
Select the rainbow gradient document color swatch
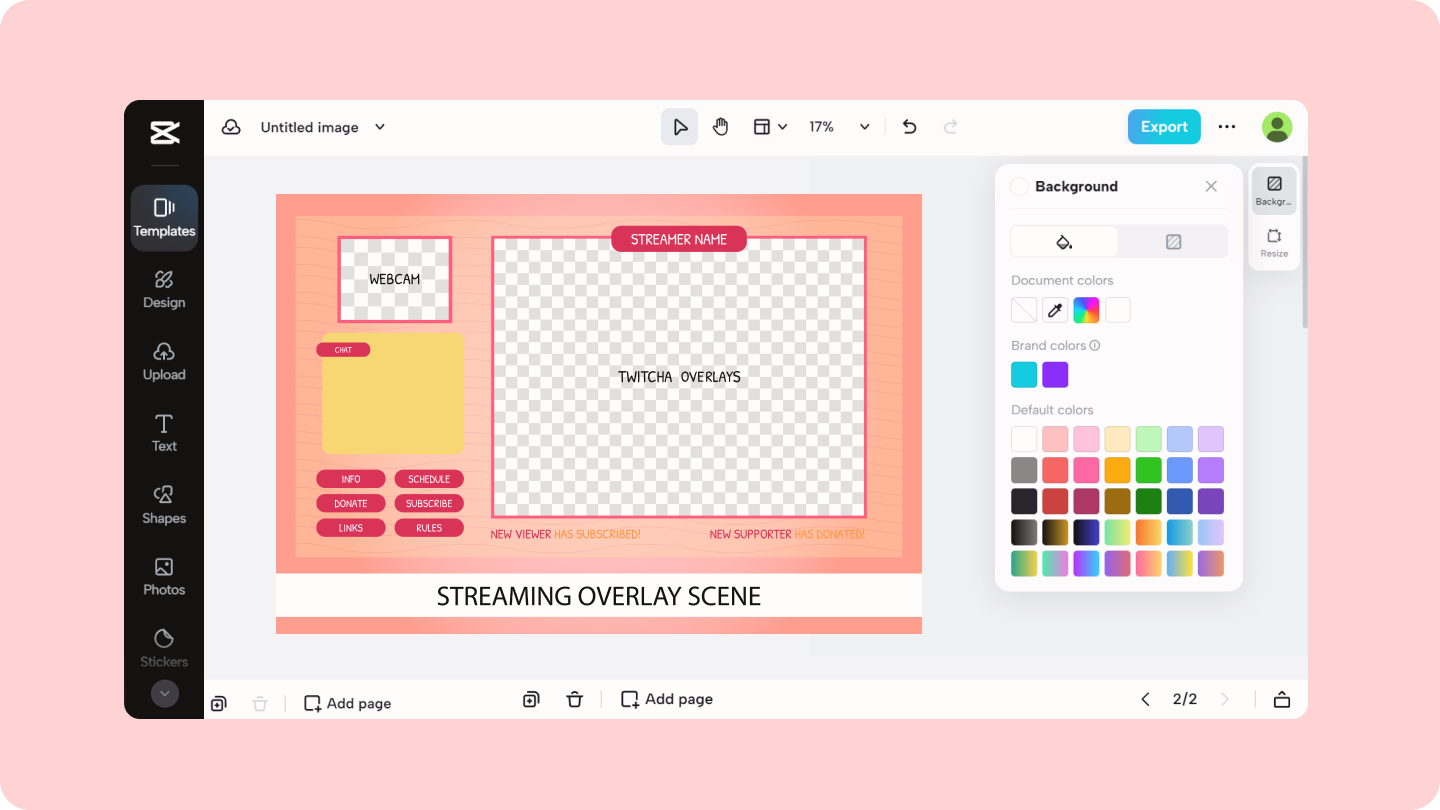coord(1086,310)
